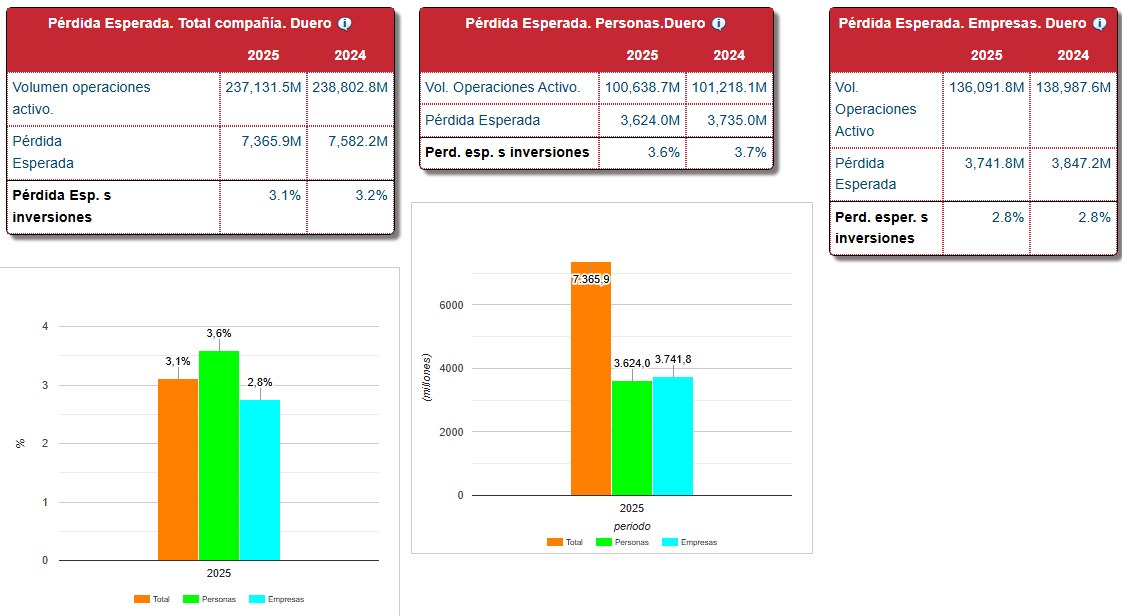
Task: Select the 136,091.8M cell in Empresas table
Action: pos(986,109)
